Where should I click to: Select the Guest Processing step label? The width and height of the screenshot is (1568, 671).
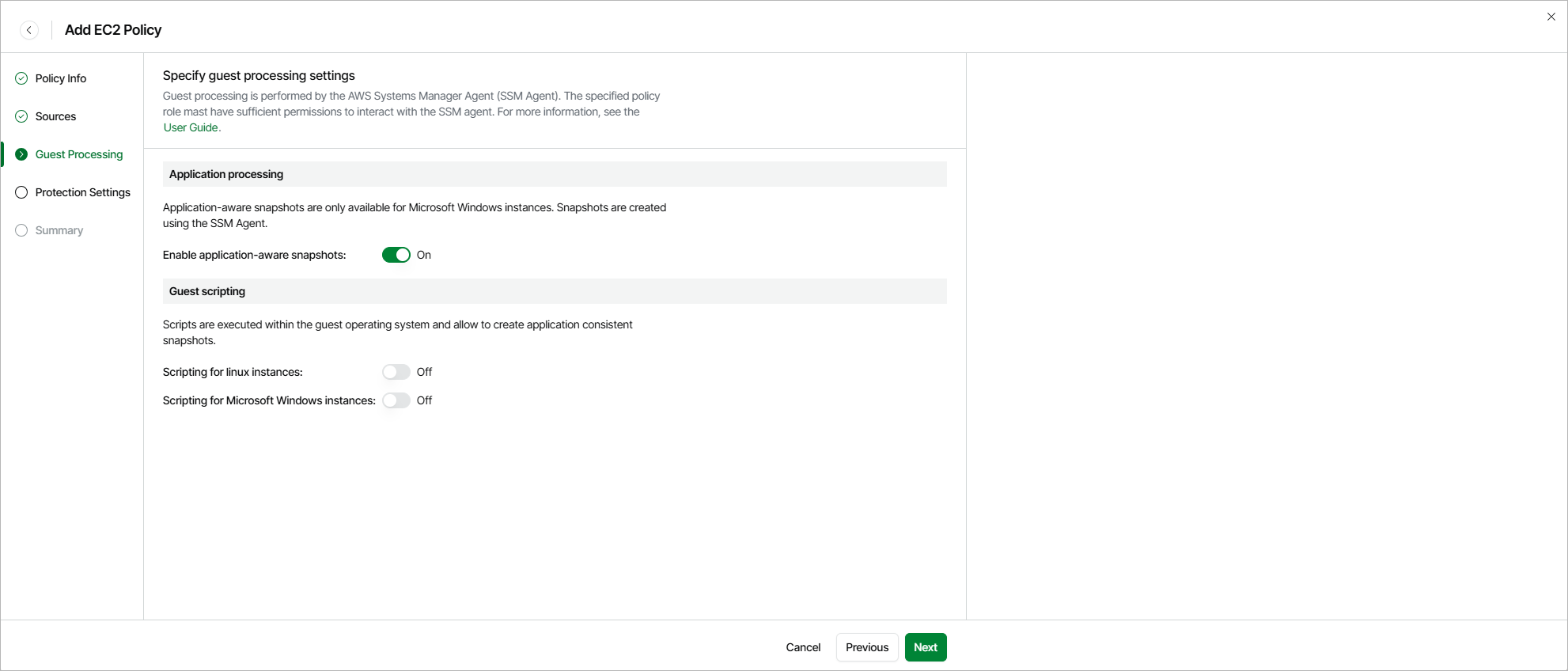79,154
